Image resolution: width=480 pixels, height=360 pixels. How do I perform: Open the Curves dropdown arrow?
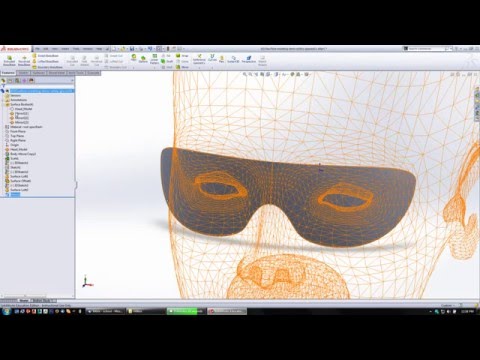coord(212,68)
